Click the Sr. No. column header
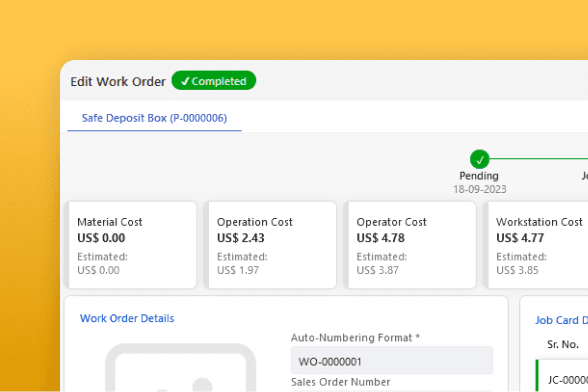This screenshot has height=392, width=588. (562, 344)
